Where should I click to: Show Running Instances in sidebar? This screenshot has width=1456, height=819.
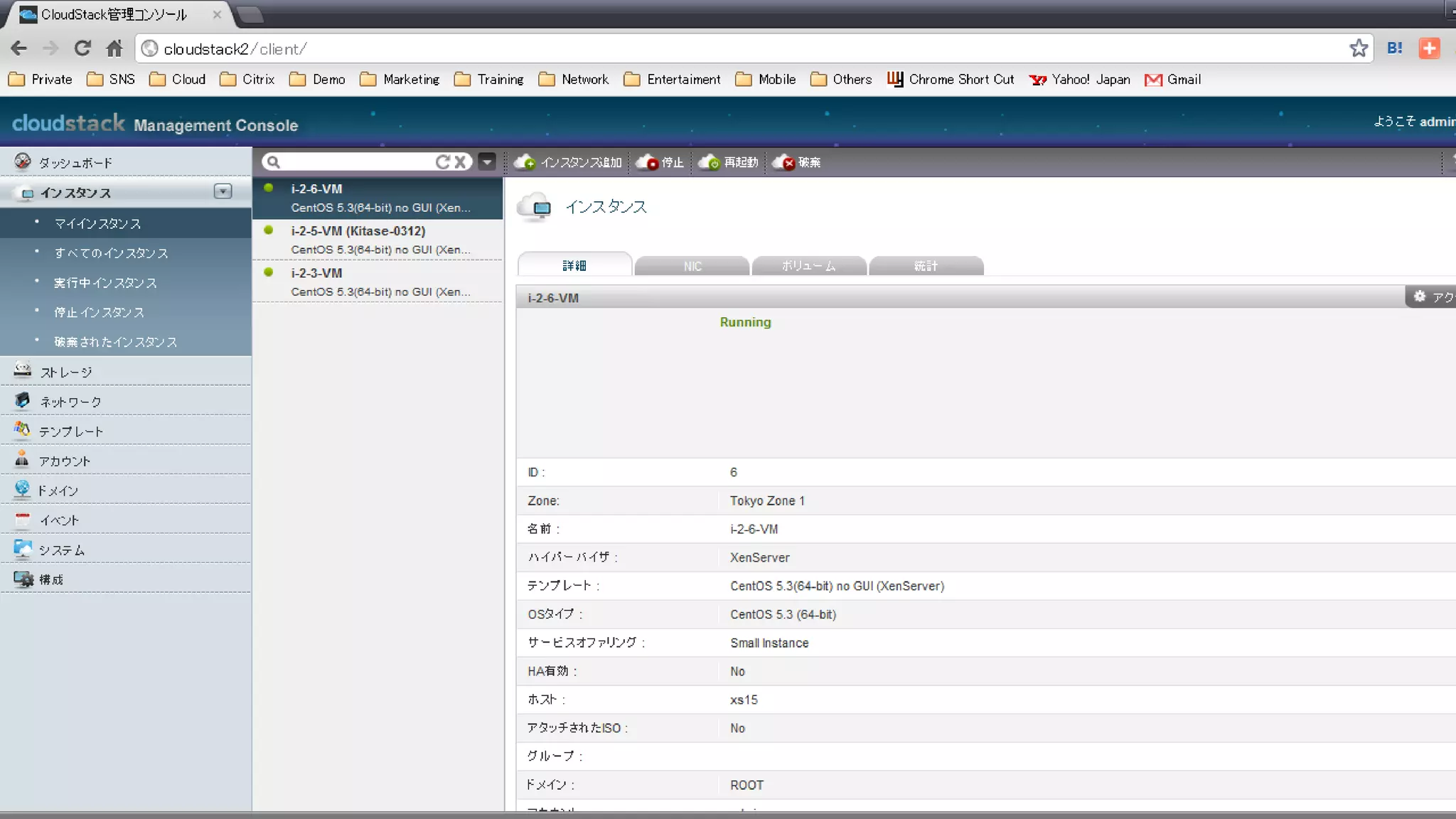[x=105, y=283]
